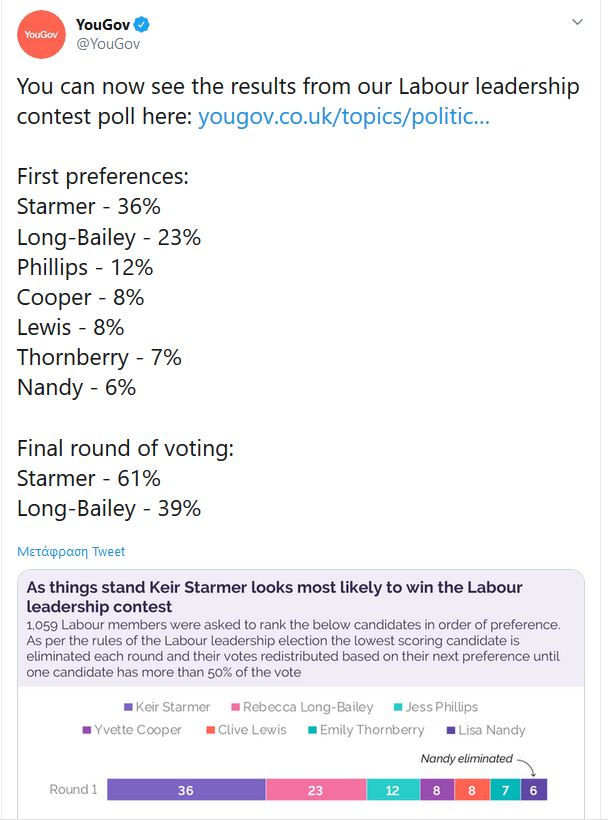Toggle Emily Thornberry legend entry
This screenshot has width=608, height=820.
(365, 730)
